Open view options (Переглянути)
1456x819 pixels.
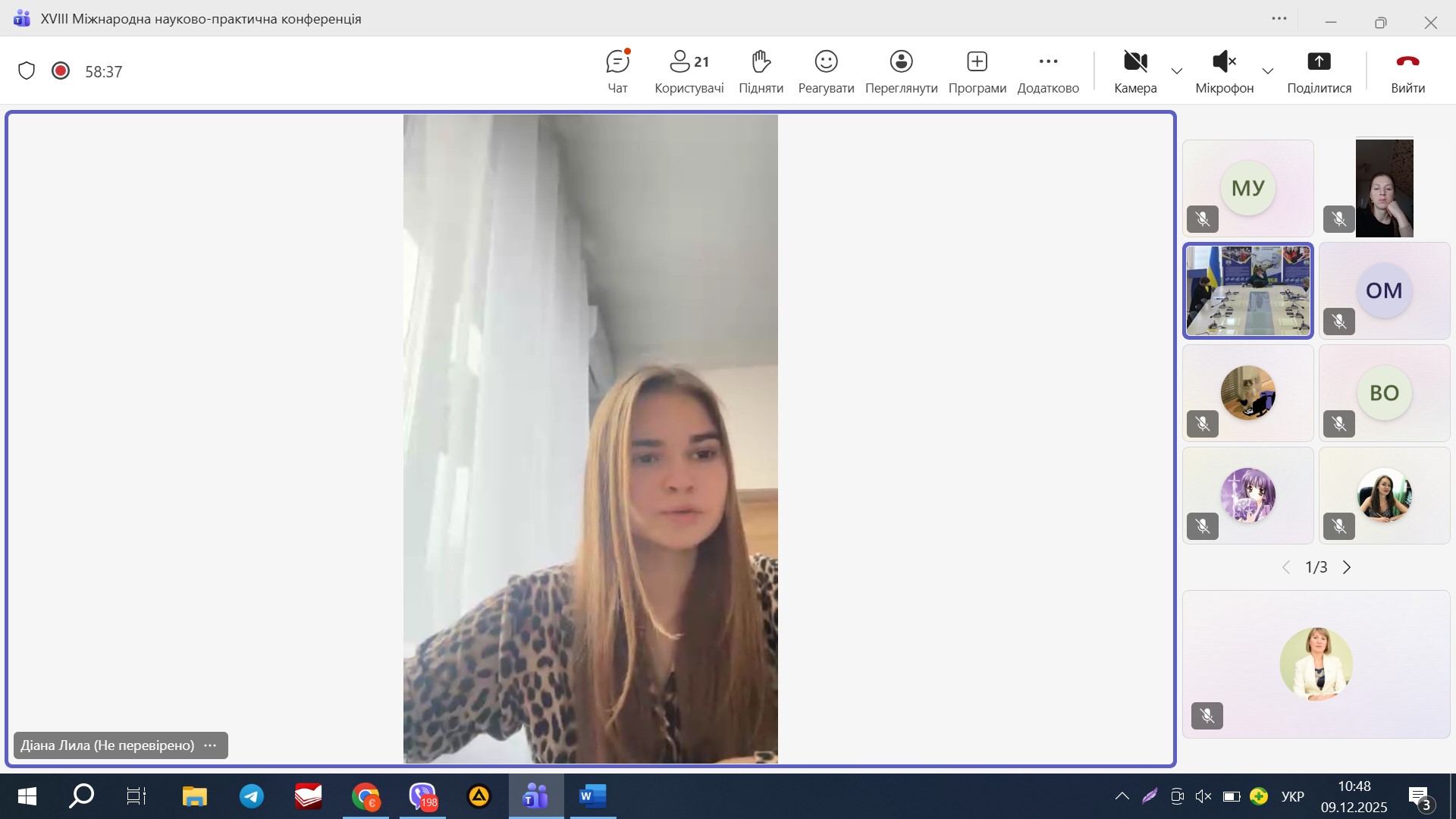tap(901, 71)
